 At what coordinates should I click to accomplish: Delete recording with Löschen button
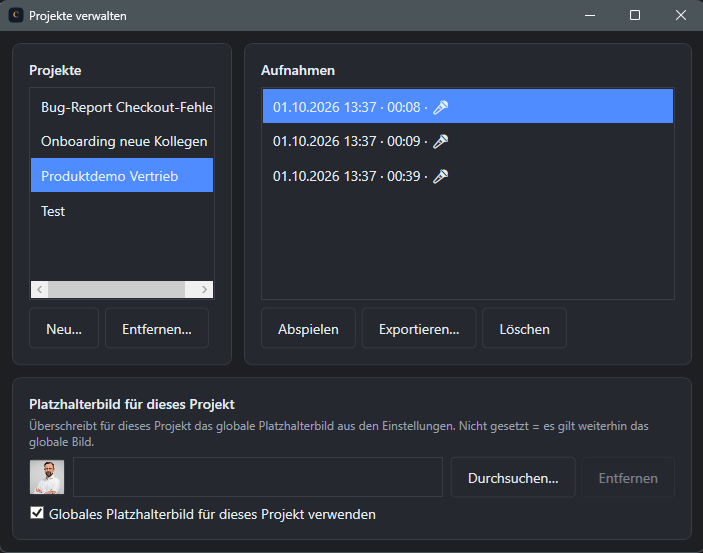tap(524, 328)
